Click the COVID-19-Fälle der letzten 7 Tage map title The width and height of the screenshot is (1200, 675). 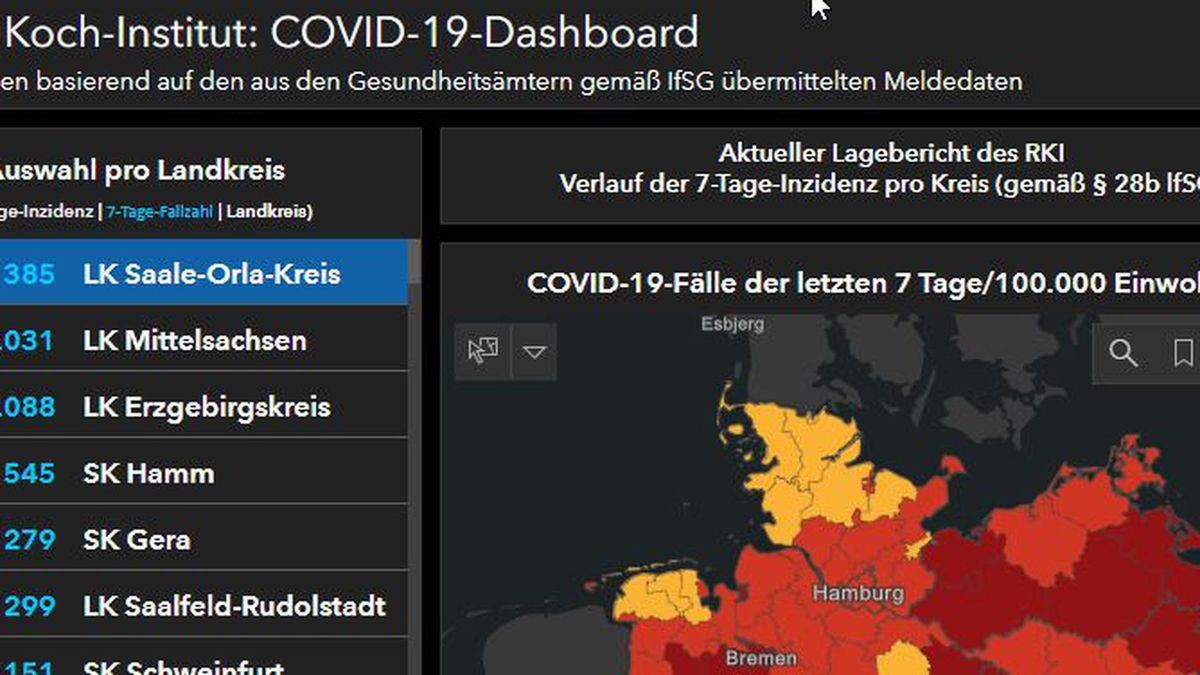click(863, 283)
